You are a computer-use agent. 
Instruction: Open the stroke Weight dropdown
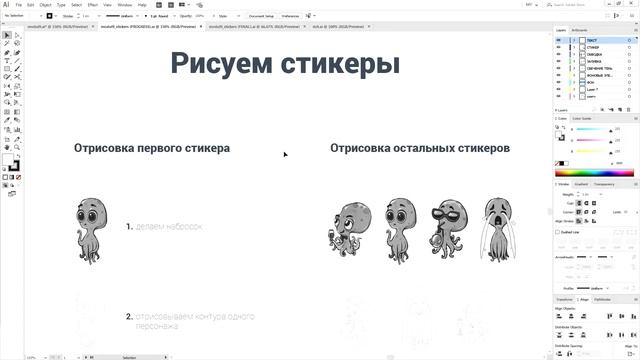pos(600,194)
